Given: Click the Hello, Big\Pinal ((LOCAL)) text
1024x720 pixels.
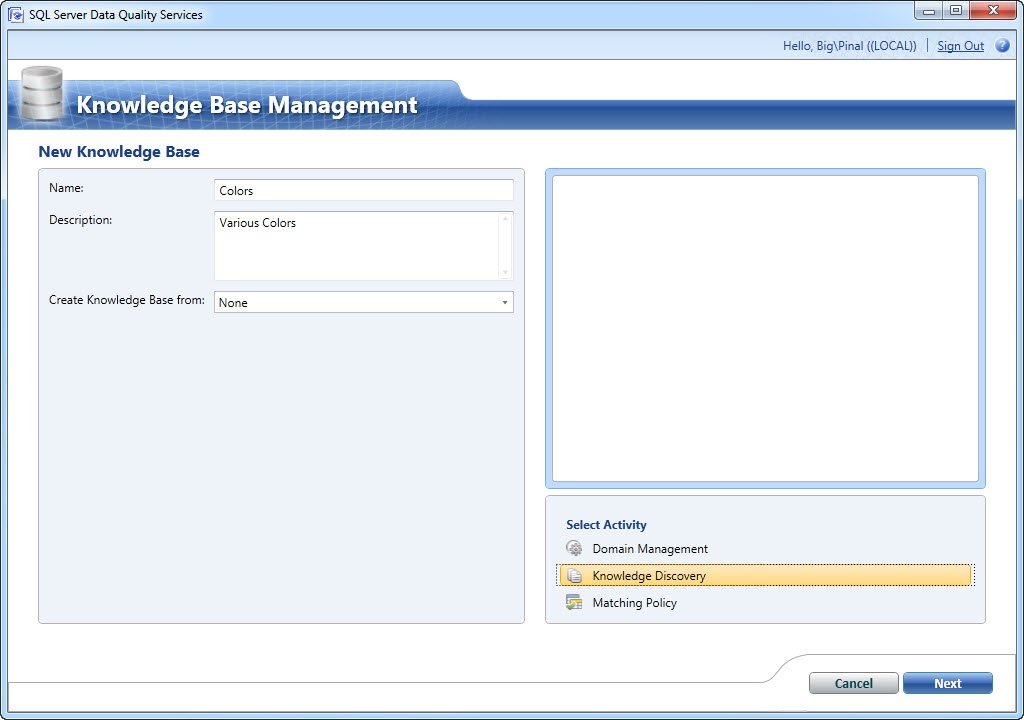Looking at the screenshot, I should [x=849, y=46].
